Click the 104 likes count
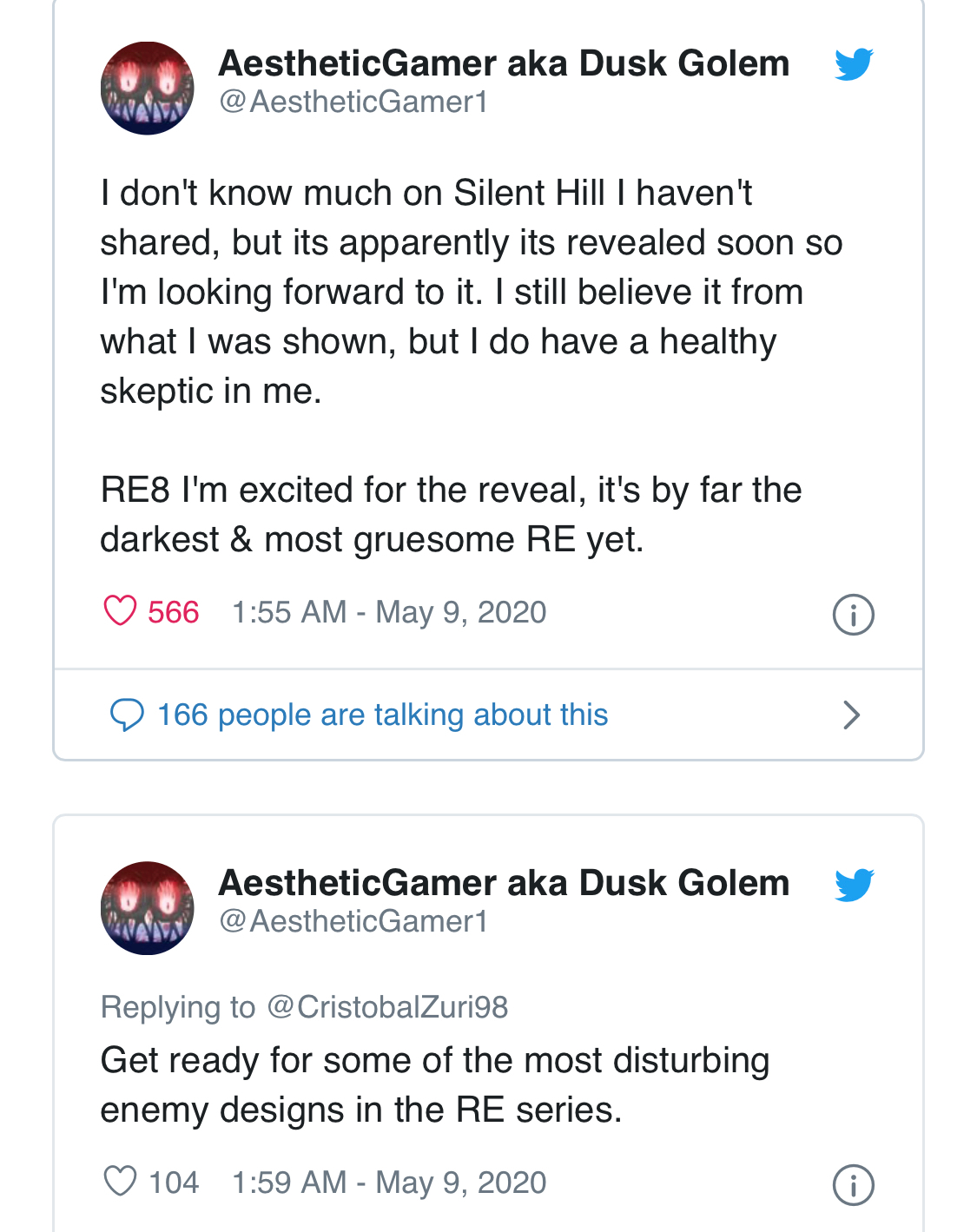 tap(173, 1183)
